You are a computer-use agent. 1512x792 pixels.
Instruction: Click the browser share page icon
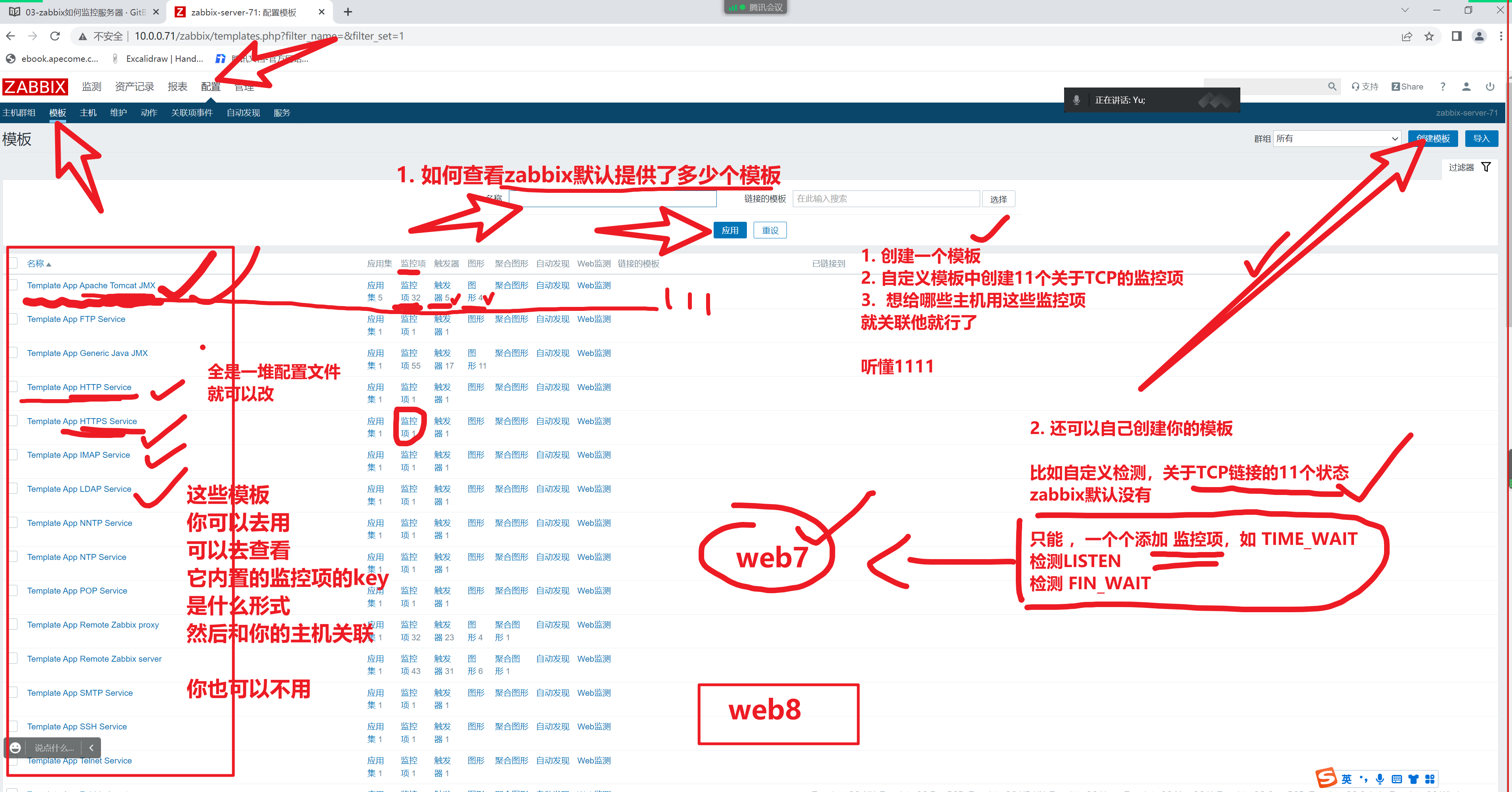click(x=1407, y=36)
